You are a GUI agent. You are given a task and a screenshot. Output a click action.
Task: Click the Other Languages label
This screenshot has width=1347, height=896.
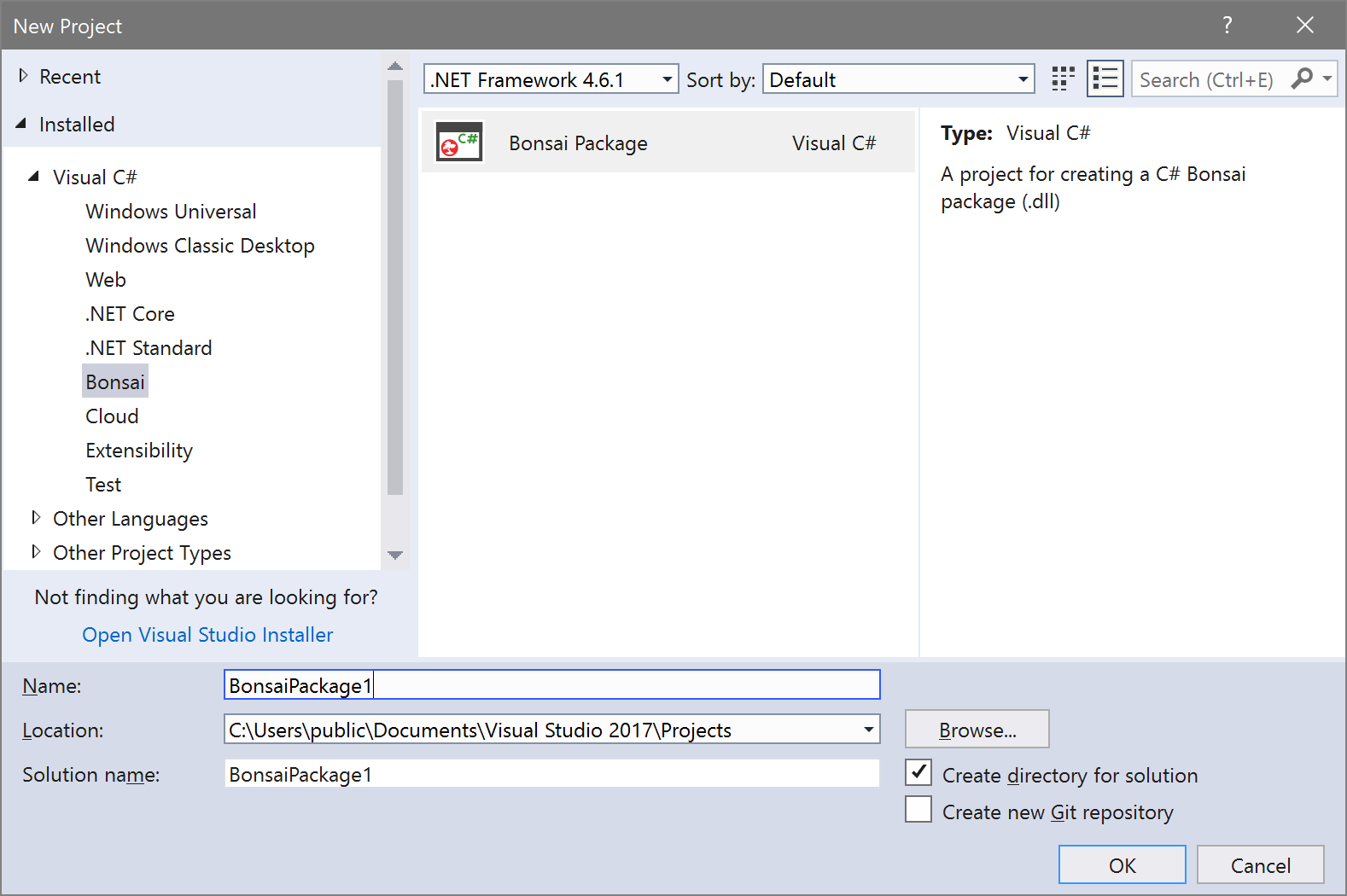[131, 519]
